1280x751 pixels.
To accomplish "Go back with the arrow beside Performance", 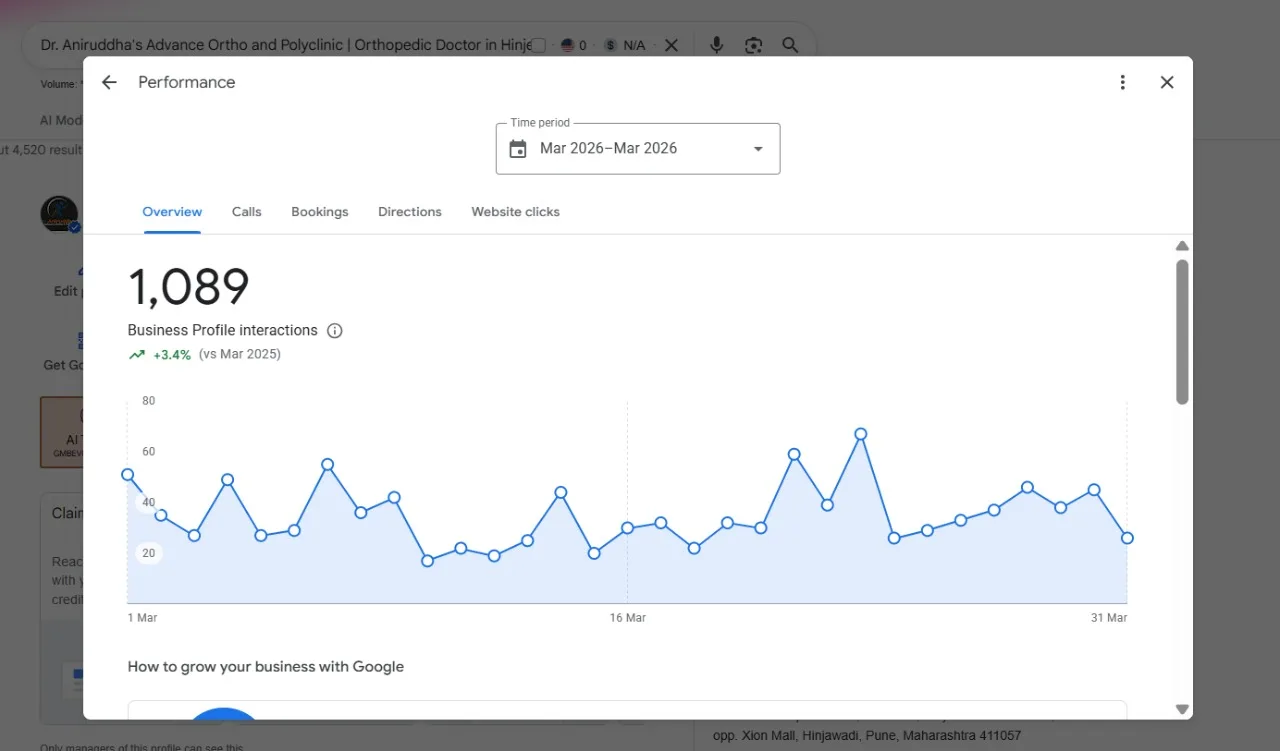I will tap(109, 83).
